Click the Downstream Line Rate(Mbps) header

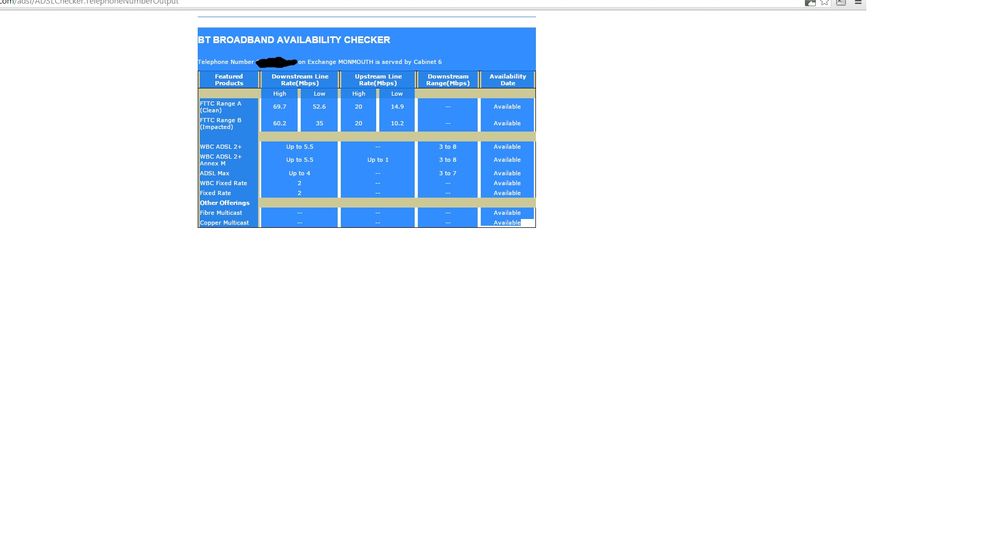299,80
